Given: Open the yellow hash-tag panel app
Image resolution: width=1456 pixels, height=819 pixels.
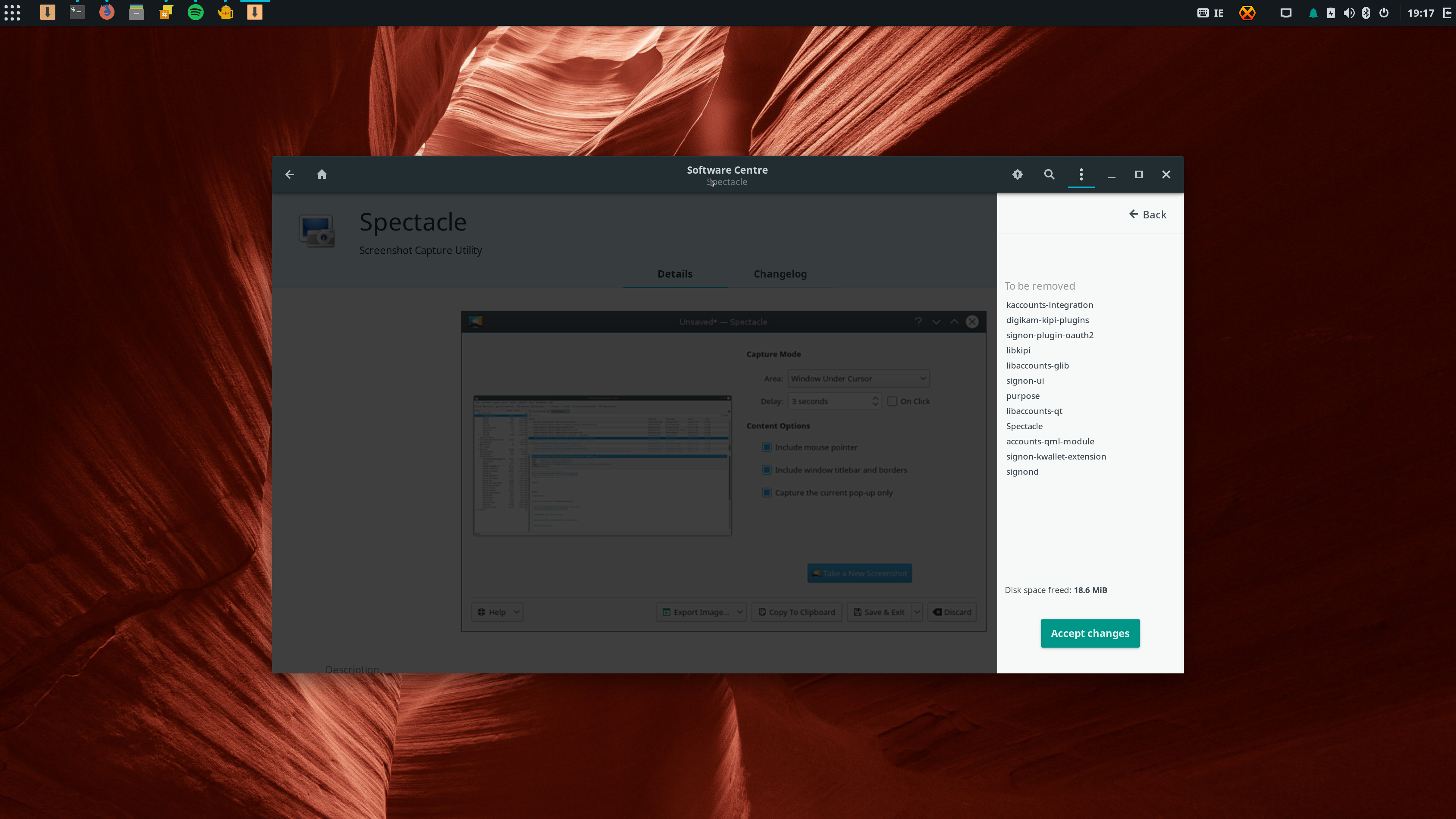Looking at the screenshot, I should [166, 13].
